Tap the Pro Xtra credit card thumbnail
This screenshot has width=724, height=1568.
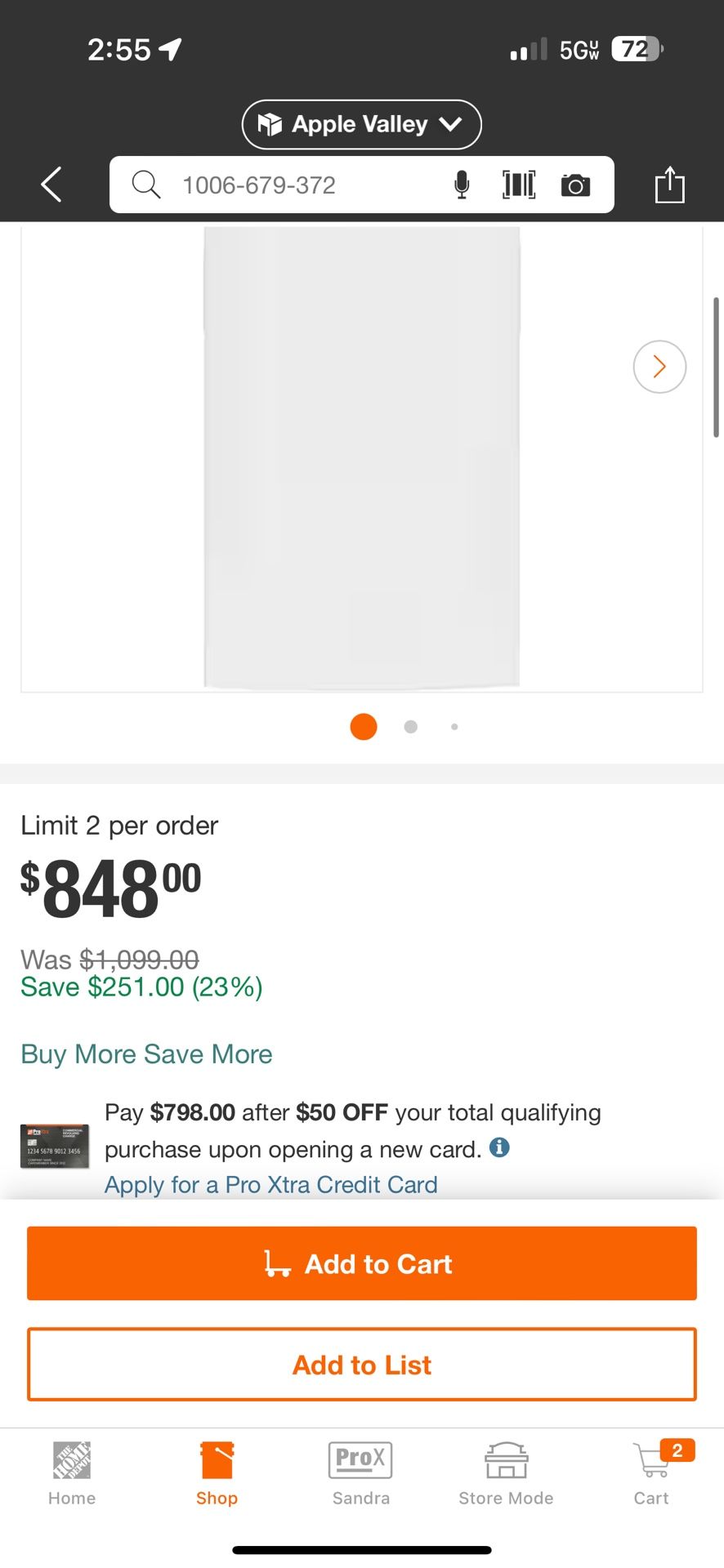pyautogui.click(x=54, y=1146)
